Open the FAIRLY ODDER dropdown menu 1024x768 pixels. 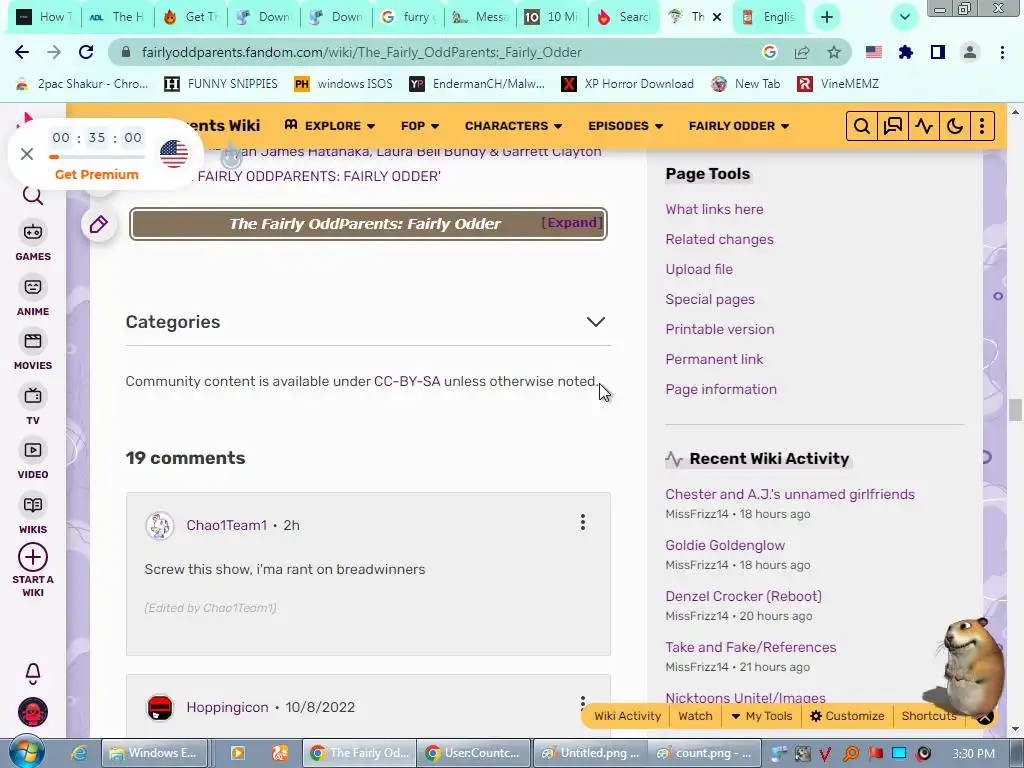click(x=739, y=126)
